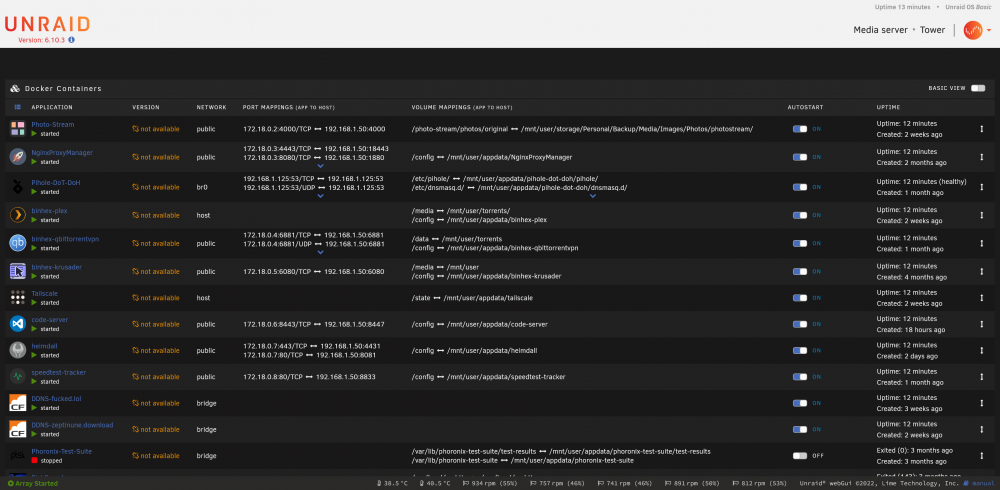Open the binhex-krusader container link

click(x=57, y=267)
